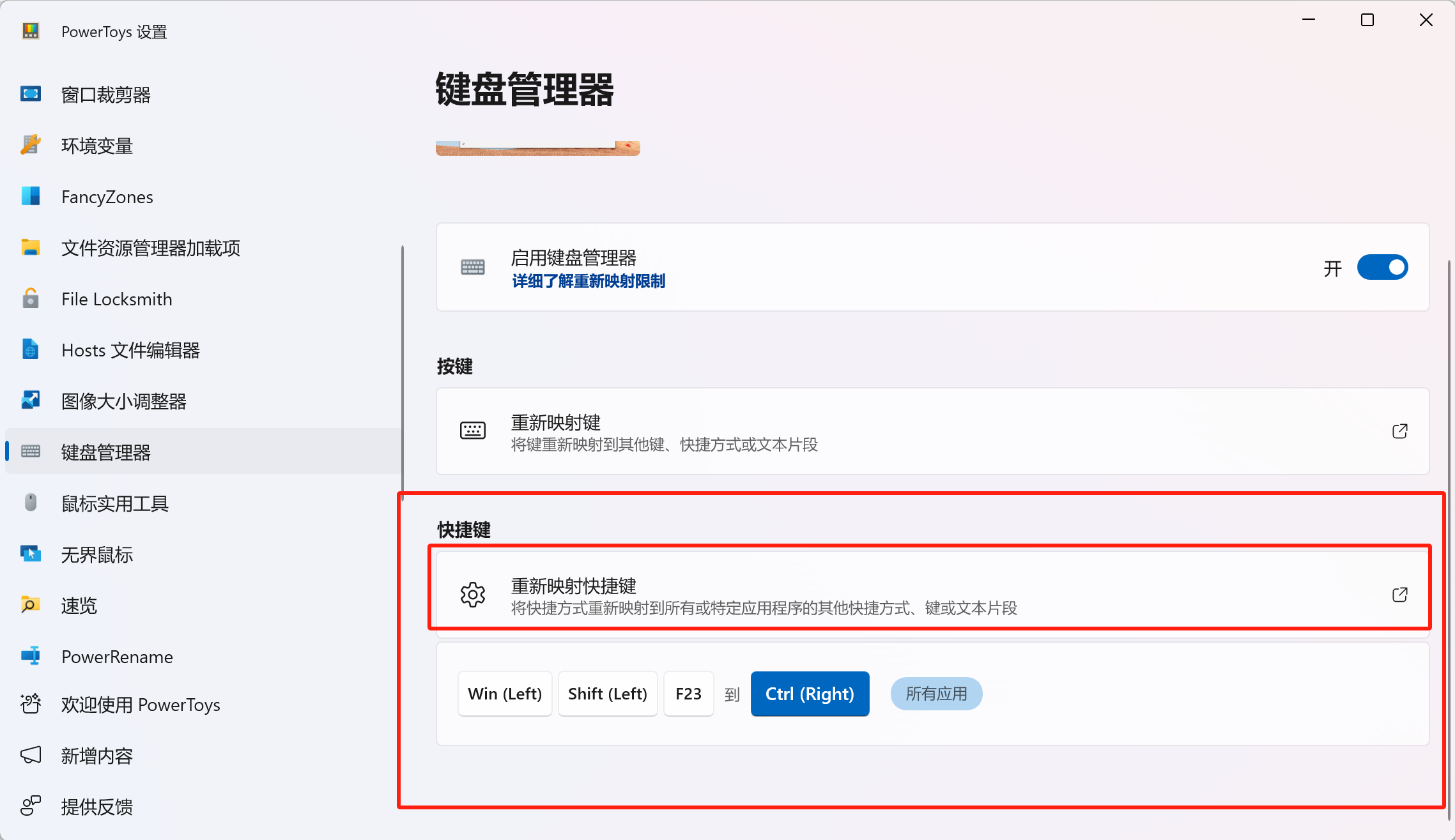
Task: Open the 窗口裁剪器 sidebar item
Action: click(203, 95)
